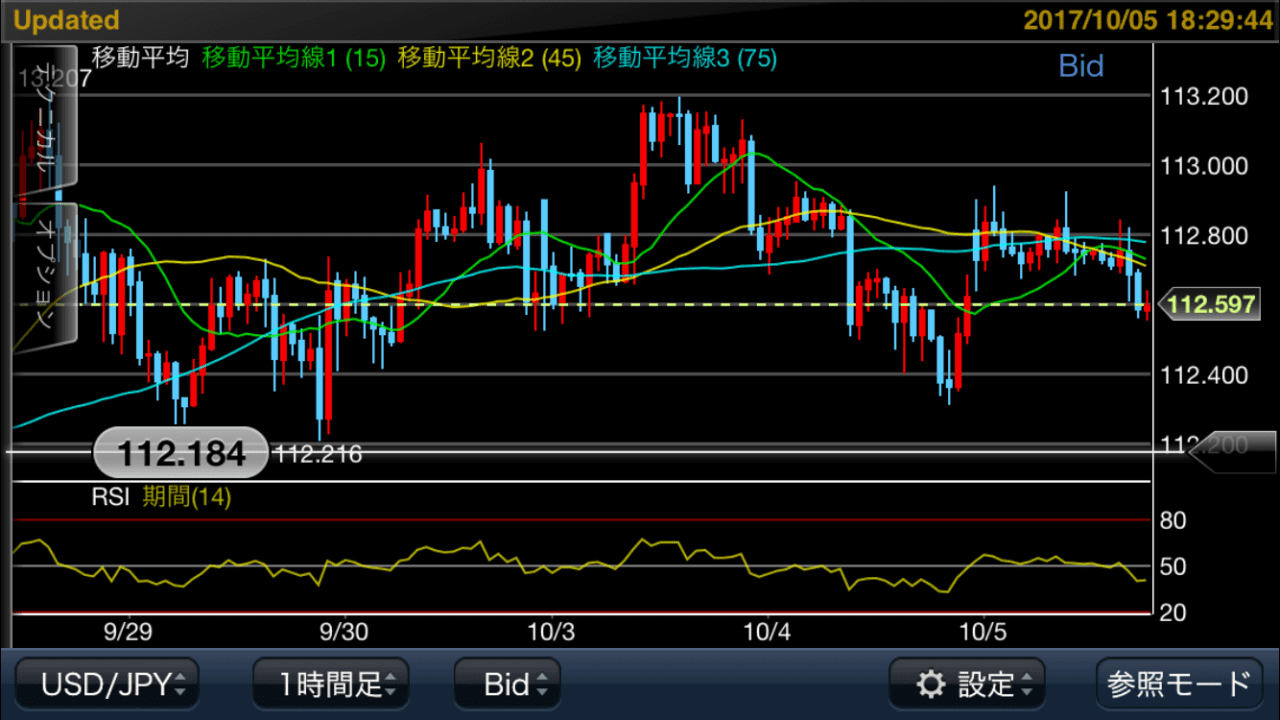Screen dimensions: 1280x720
Task: Tap the 10/3 date axis label
Action: pyautogui.click(x=553, y=632)
